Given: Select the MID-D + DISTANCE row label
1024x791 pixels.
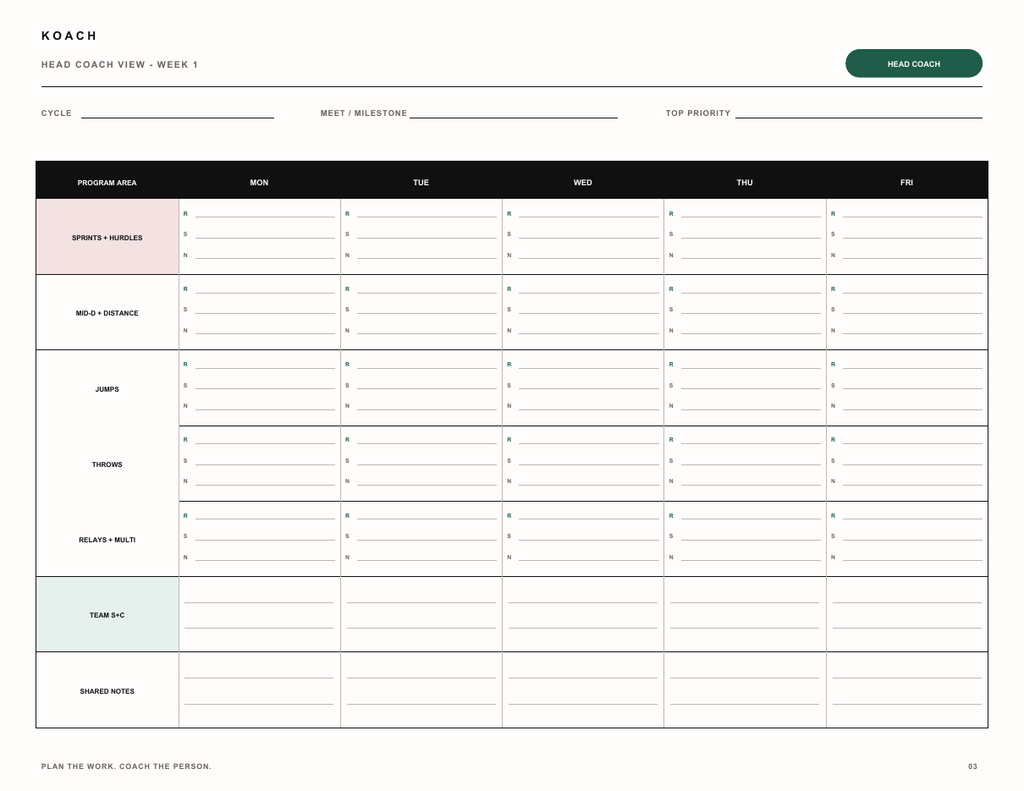Looking at the screenshot, I should pos(107,313).
